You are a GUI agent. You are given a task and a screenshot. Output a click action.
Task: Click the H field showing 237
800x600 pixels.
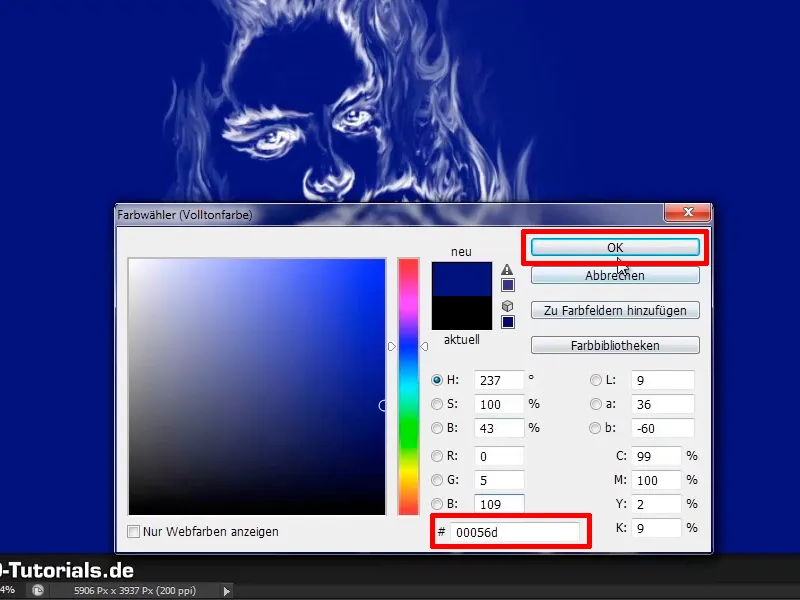(x=499, y=380)
